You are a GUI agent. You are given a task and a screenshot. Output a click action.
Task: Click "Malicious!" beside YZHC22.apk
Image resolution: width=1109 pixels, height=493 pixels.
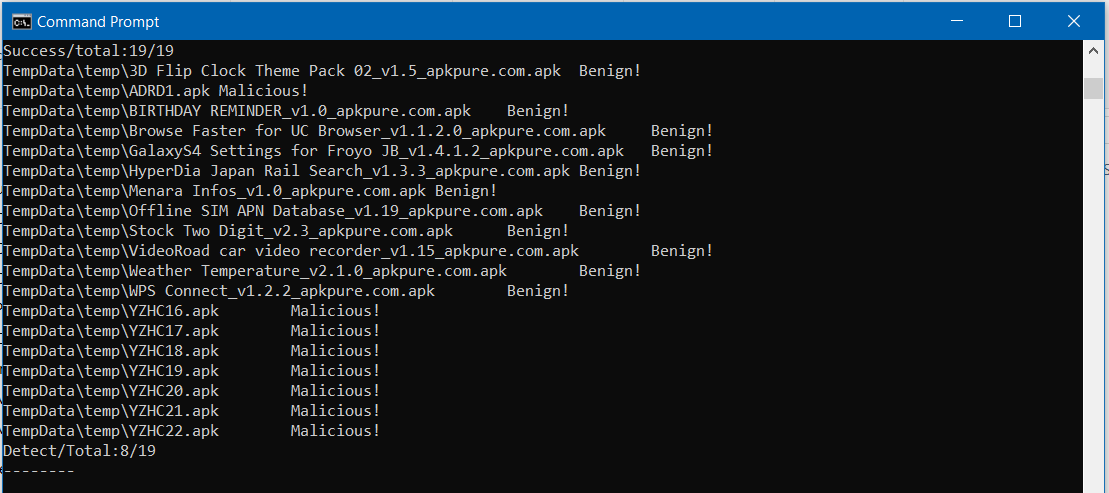335,430
